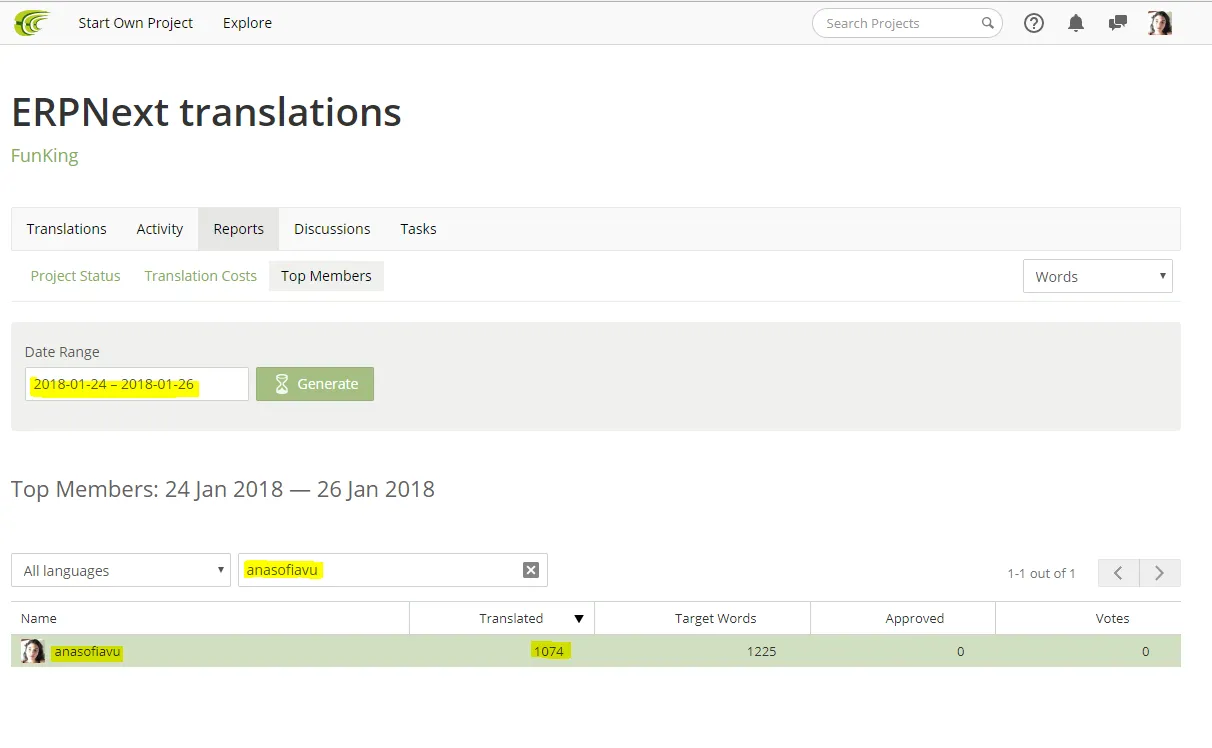This screenshot has width=1212, height=748.
Task: Click the '1-1 out of 1' pagination text
Action: coord(1041,573)
